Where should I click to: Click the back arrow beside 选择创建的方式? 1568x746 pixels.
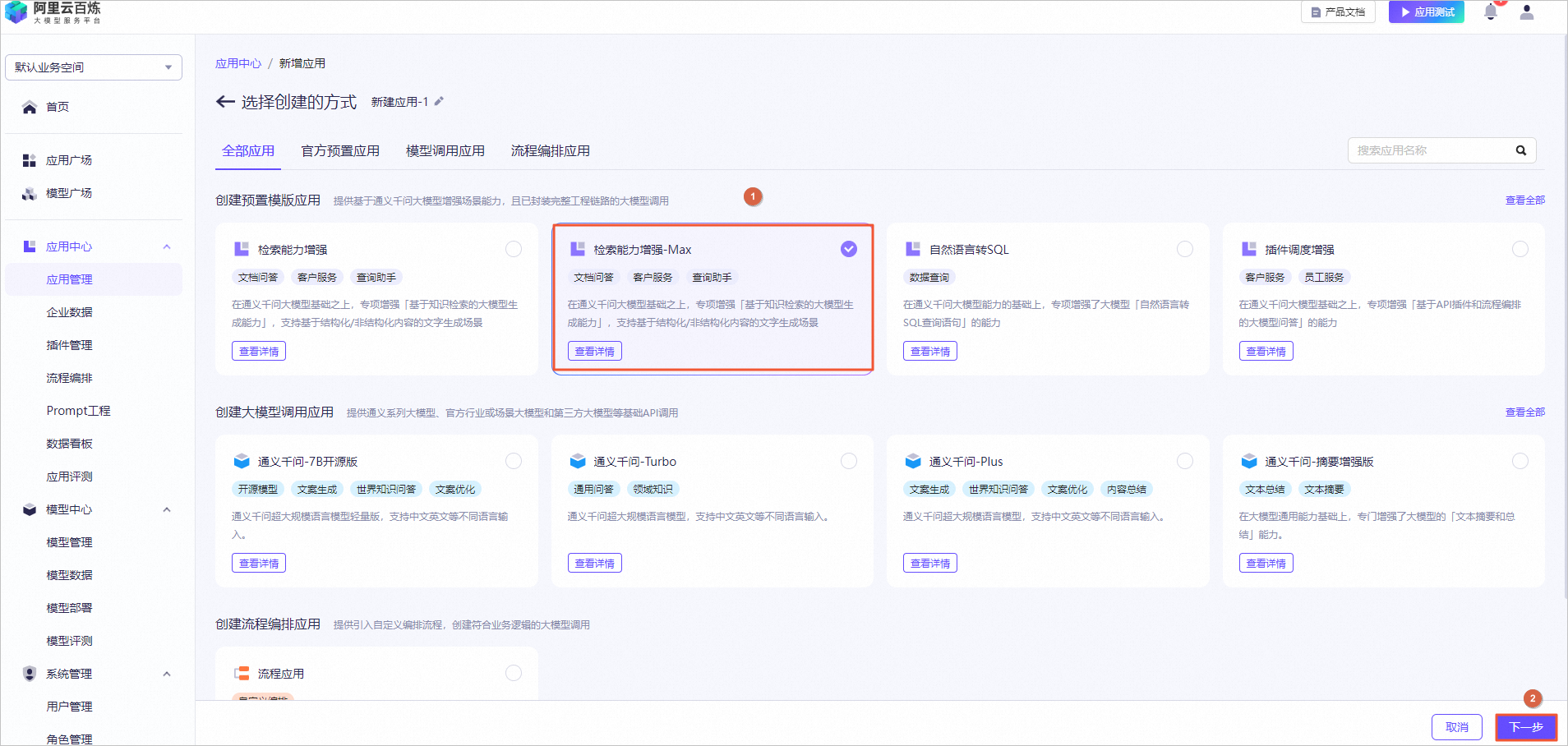tap(225, 101)
